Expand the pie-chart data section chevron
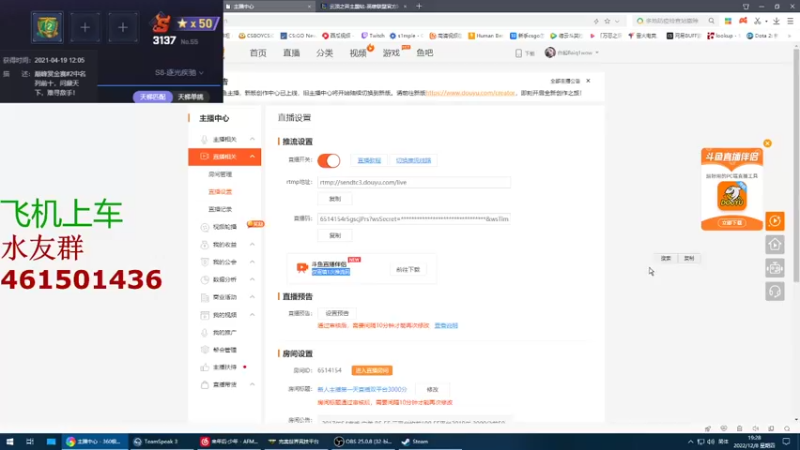Screen dimensions: 800x450 coord(252,280)
